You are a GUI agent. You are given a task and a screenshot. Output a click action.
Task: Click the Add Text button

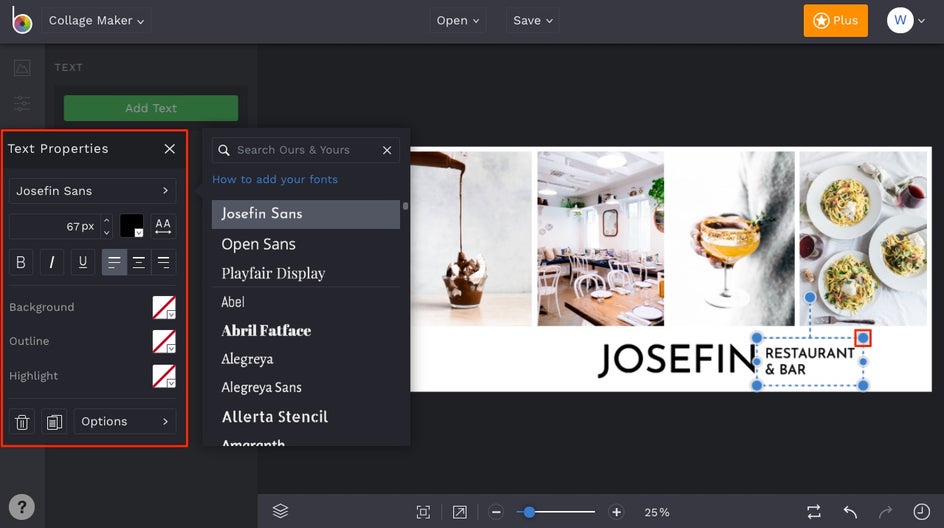(x=151, y=108)
